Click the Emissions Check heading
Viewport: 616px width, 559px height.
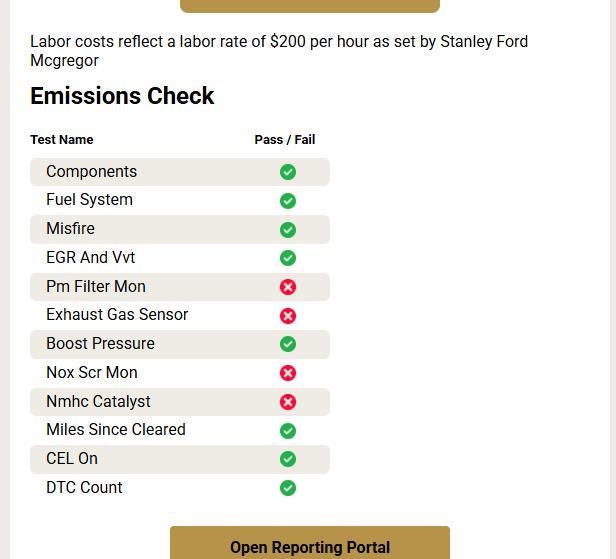(122, 95)
